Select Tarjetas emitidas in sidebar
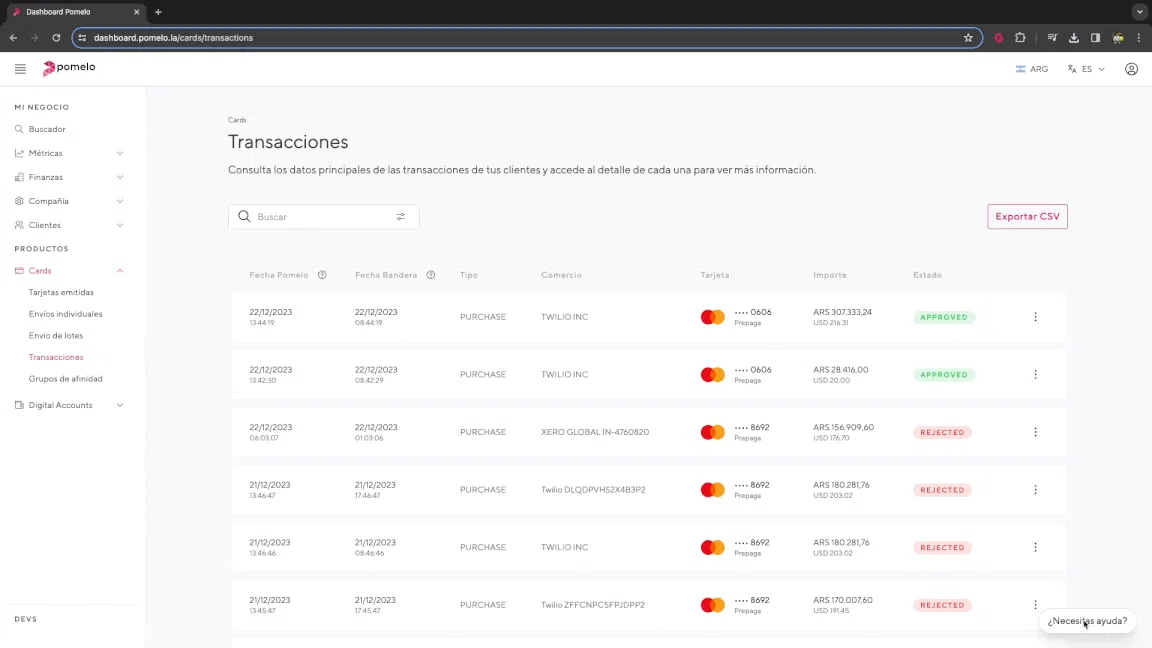This screenshot has width=1152, height=648. [x=61, y=292]
